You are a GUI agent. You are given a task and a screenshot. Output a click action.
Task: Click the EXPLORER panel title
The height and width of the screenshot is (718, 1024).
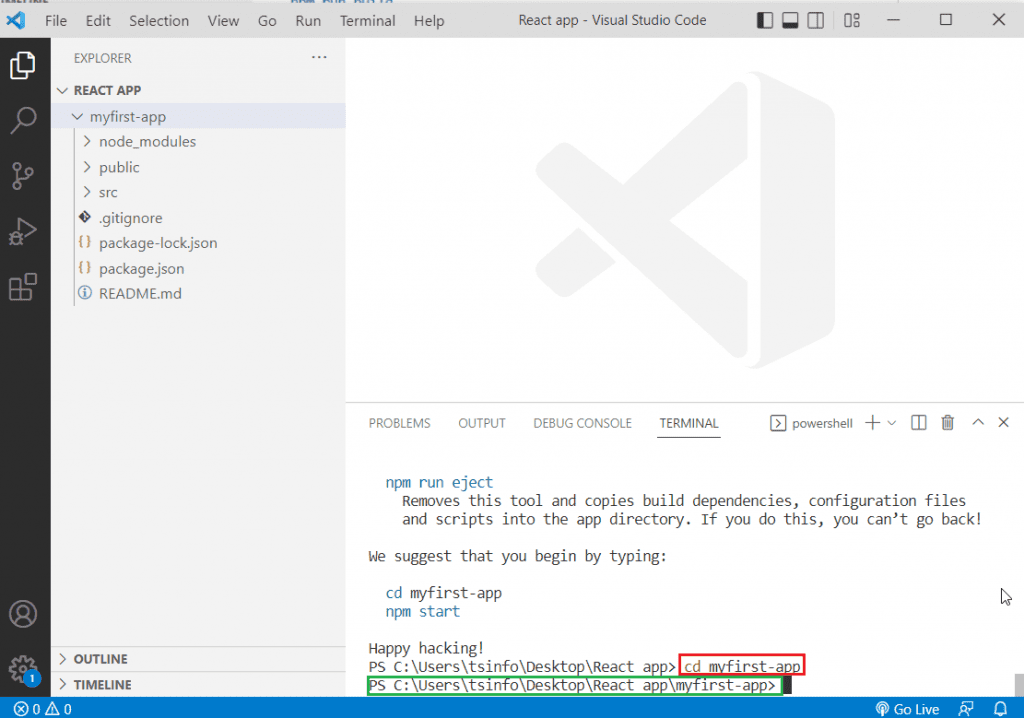pyautogui.click(x=103, y=58)
